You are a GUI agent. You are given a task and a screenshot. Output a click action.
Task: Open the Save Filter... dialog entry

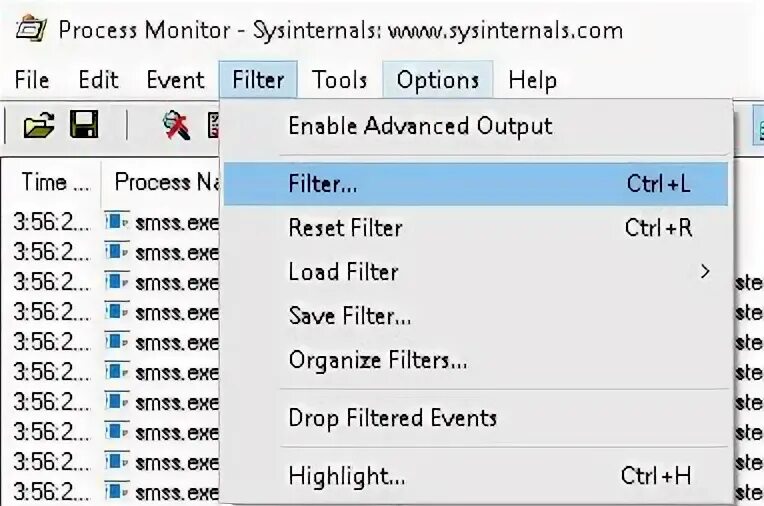(350, 316)
